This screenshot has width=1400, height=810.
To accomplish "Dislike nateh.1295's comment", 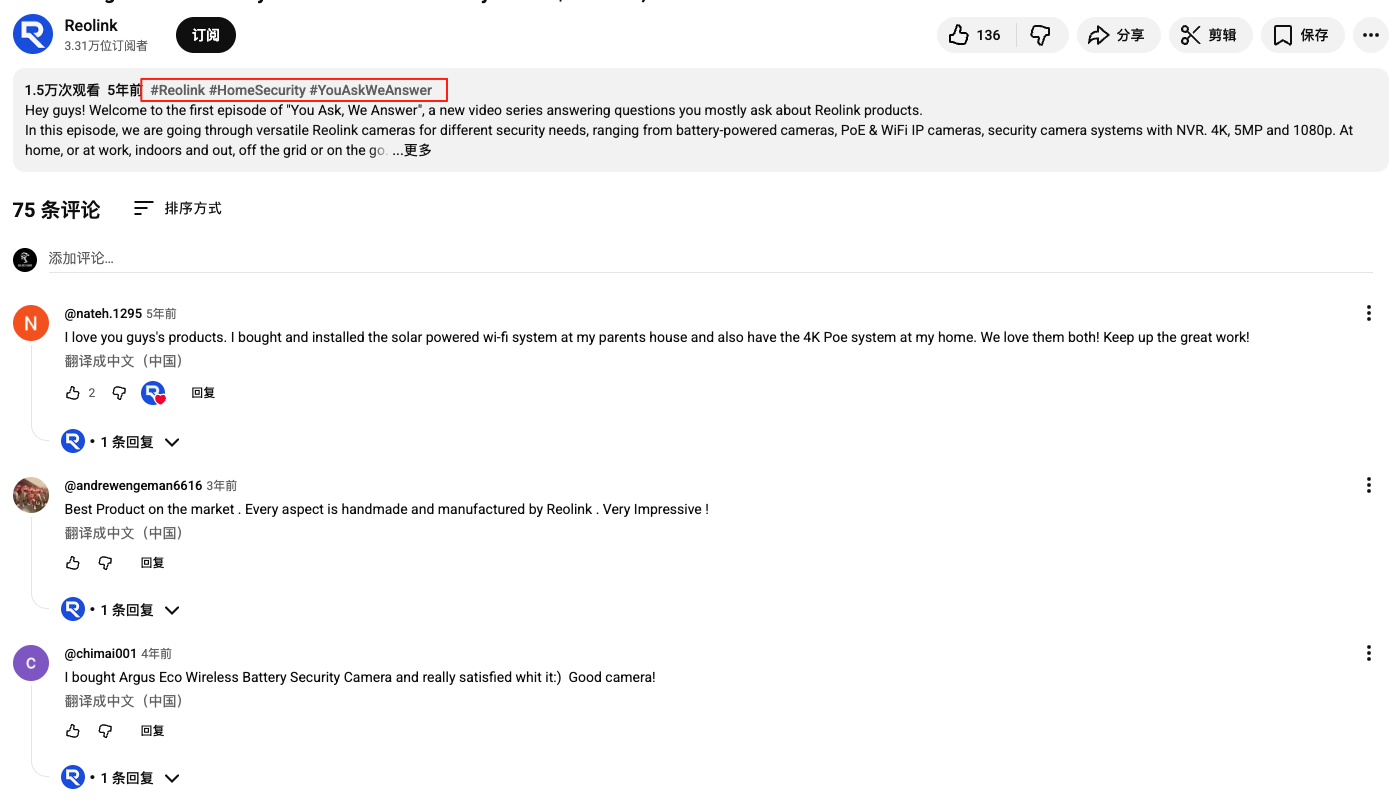I will [119, 393].
